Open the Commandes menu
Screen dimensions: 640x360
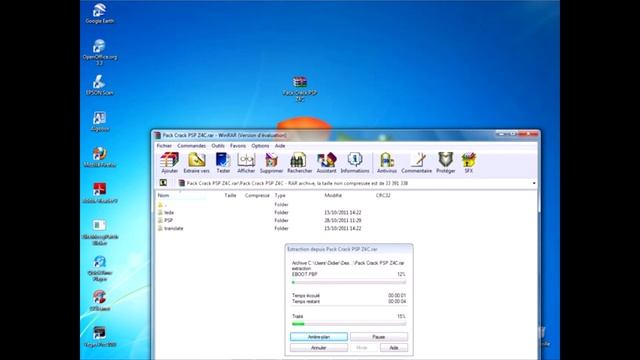(x=191, y=146)
